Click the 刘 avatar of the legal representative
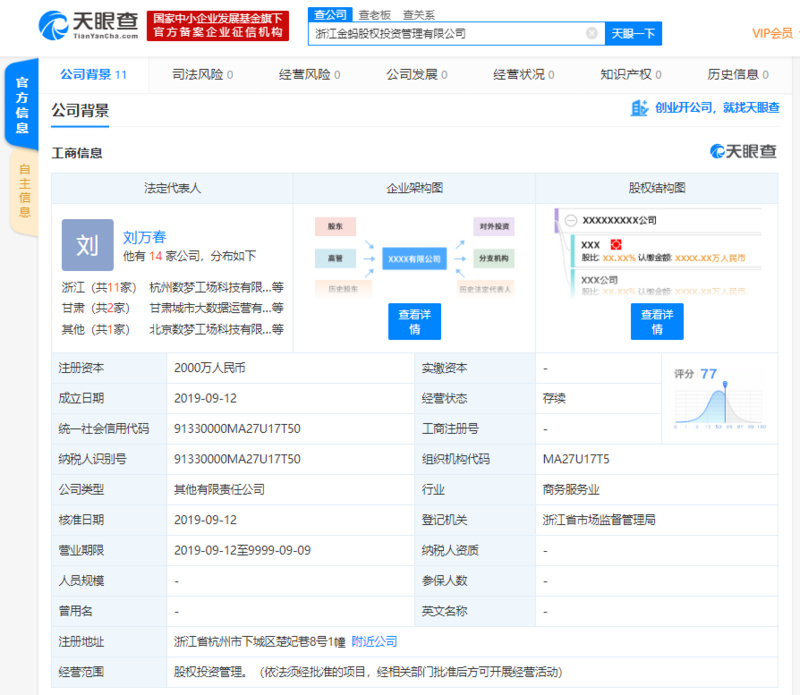Image resolution: width=800 pixels, height=695 pixels. click(x=87, y=245)
